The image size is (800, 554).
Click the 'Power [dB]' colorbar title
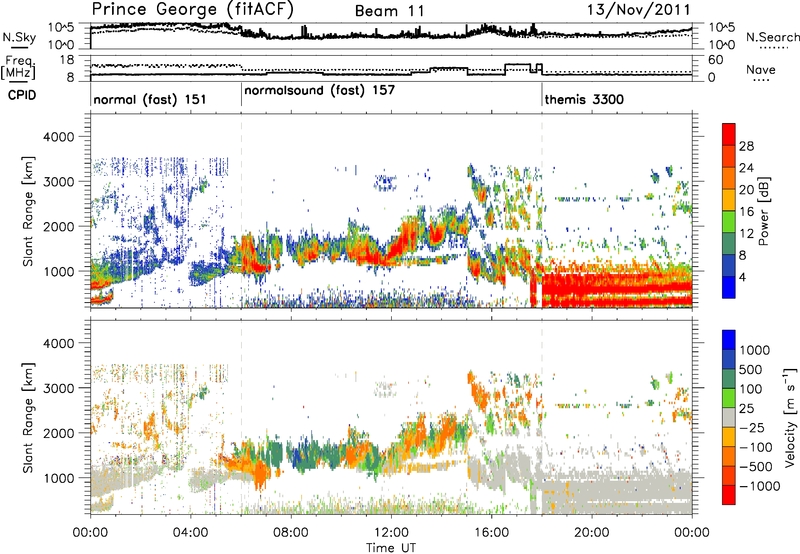pos(763,211)
